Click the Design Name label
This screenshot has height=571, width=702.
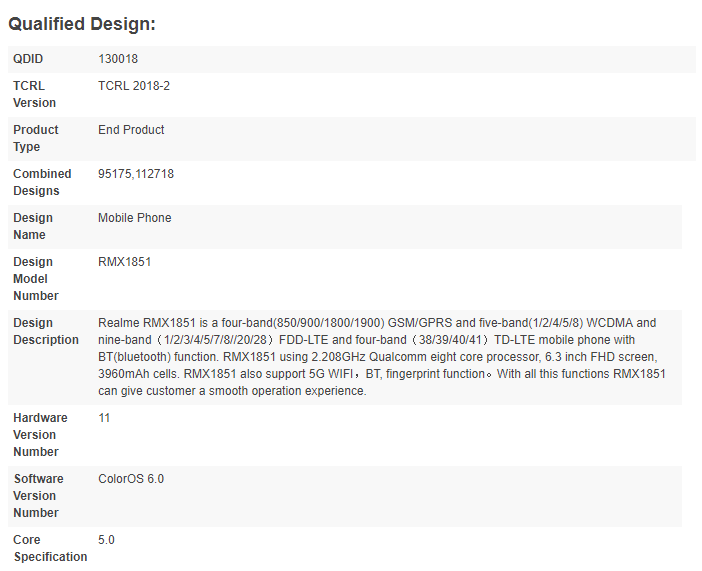[35, 226]
